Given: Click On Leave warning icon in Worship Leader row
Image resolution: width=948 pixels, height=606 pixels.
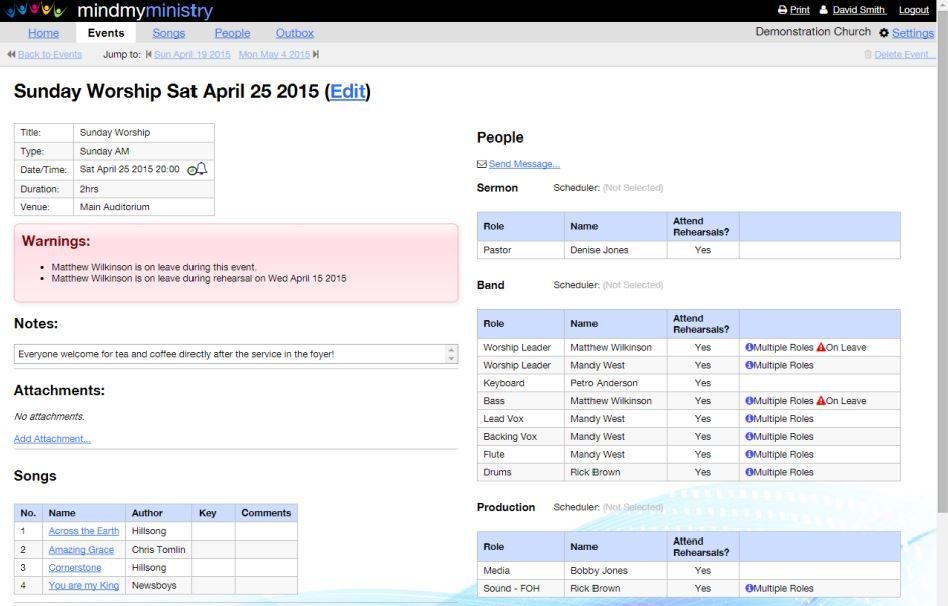Looking at the screenshot, I should click(x=820, y=347).
